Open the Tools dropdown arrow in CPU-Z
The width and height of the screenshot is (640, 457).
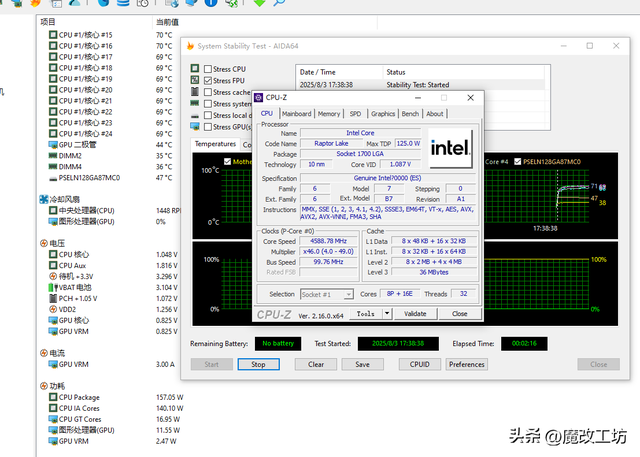tap(387, 313)
